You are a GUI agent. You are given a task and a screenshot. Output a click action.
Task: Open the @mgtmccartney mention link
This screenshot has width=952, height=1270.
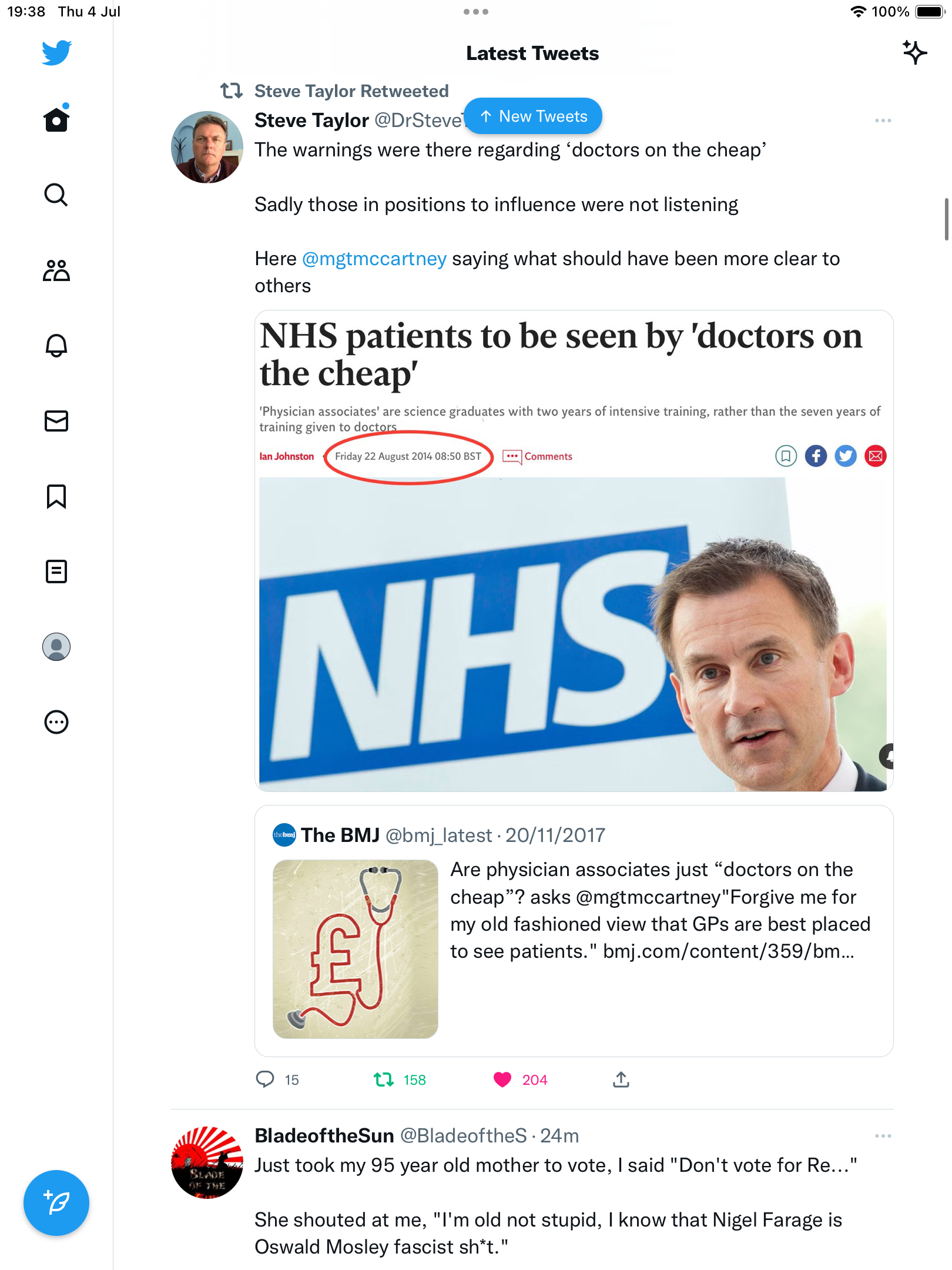(374, 259)
